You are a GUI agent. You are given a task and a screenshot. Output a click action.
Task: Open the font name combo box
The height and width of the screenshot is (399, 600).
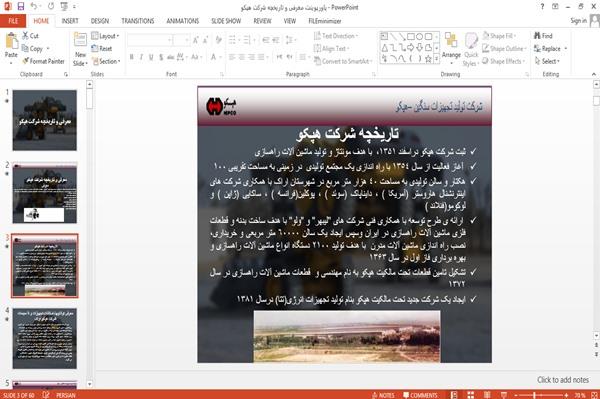(x=150, y=40)
